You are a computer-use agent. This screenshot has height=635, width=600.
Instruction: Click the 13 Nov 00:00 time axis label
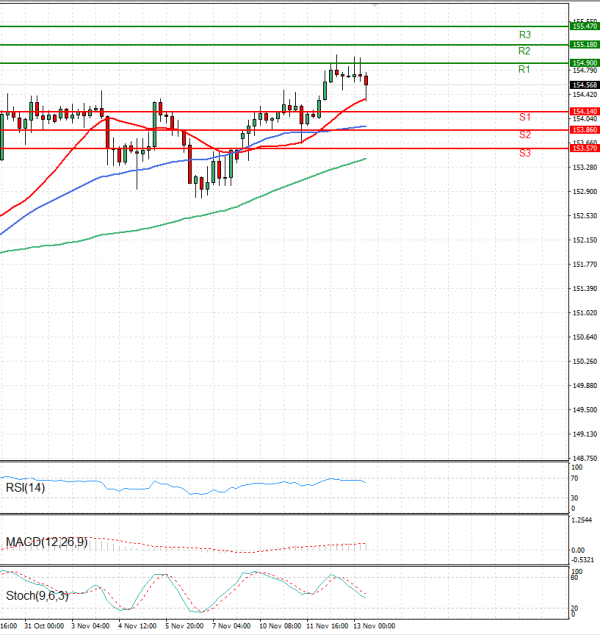pos(374,627)
